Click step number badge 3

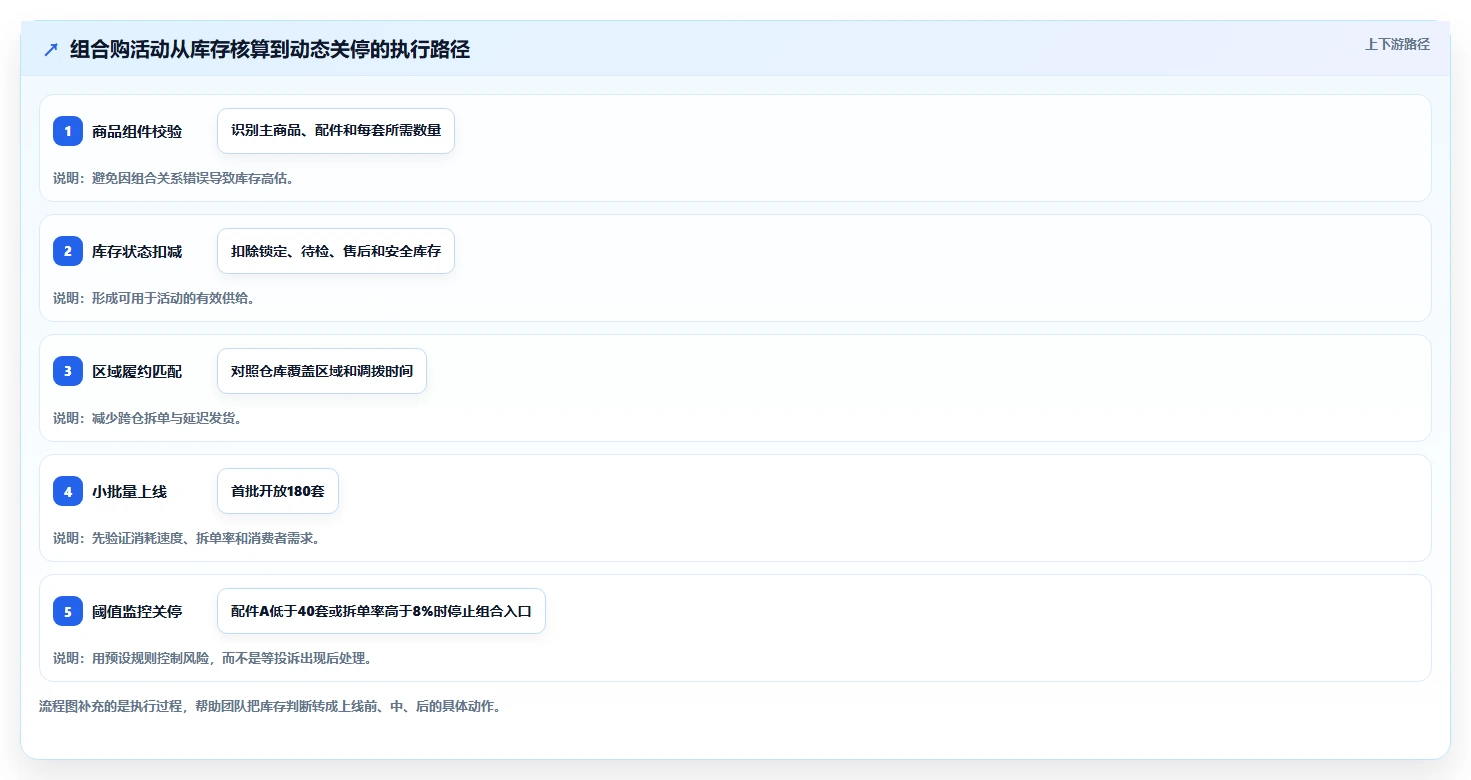68,371
